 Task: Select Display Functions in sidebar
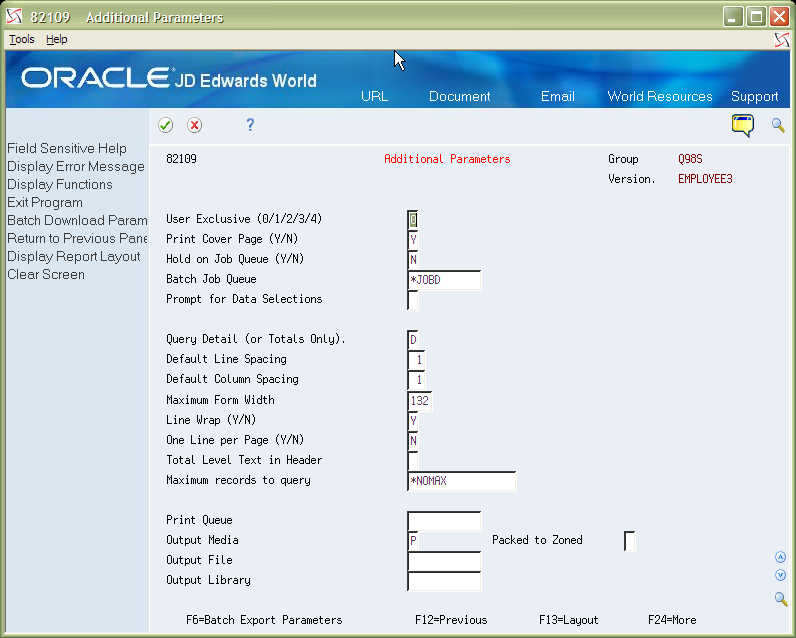click(60, 184)
